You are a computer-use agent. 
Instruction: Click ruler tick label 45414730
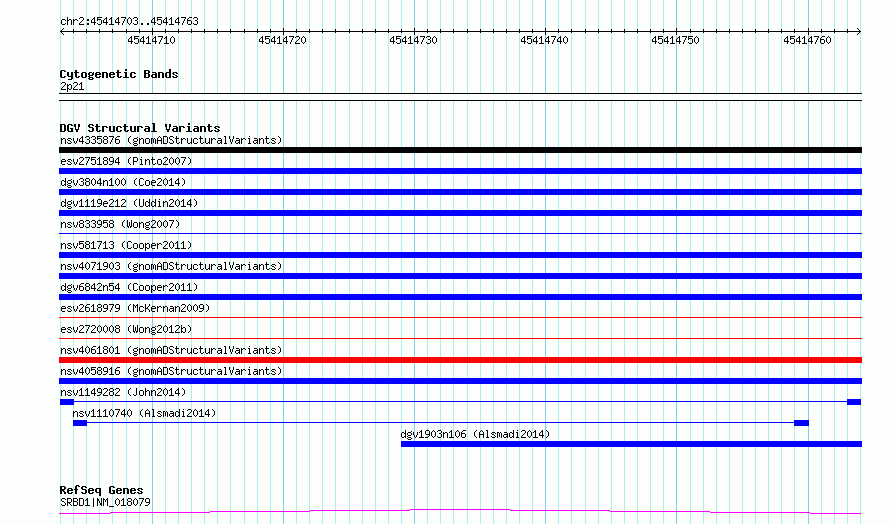413,40
